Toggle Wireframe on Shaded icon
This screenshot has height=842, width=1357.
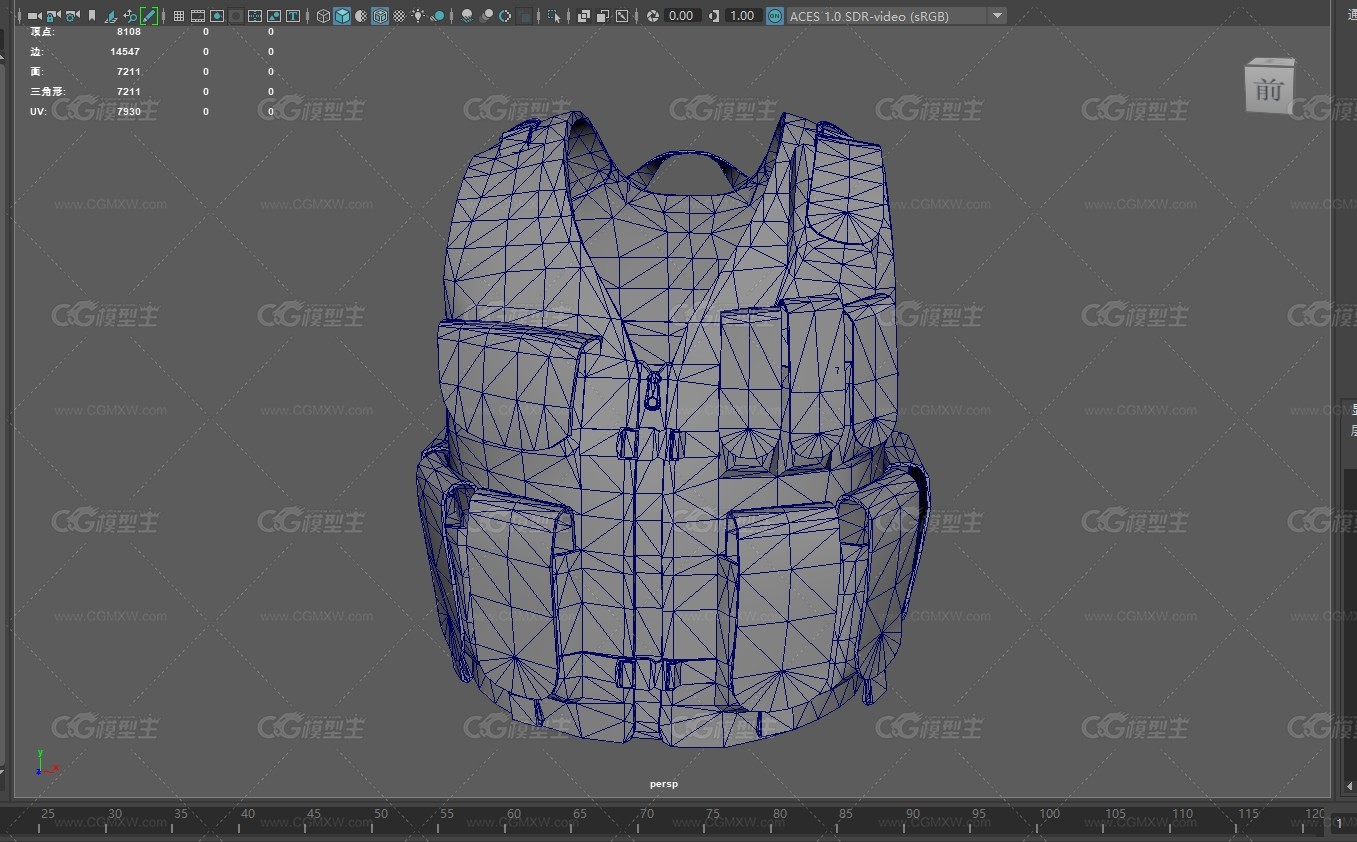pos(380,16)
